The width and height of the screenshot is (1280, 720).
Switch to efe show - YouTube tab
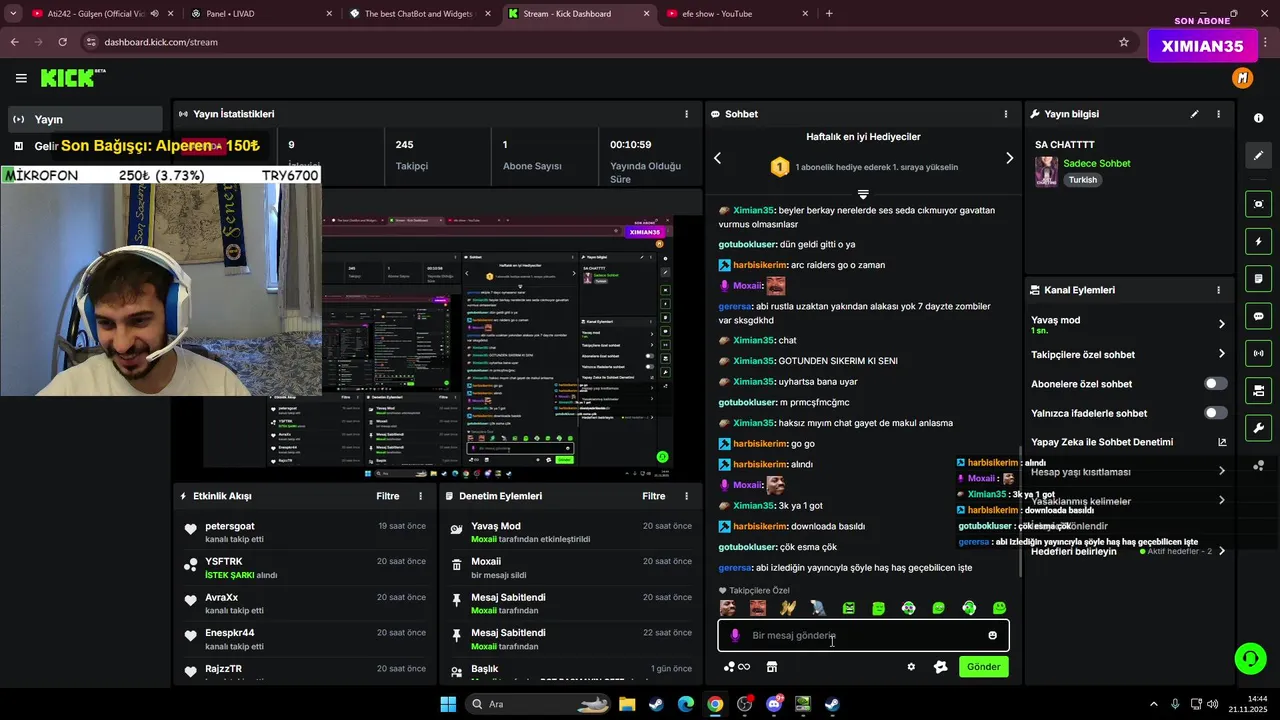[x=738, y=14]
